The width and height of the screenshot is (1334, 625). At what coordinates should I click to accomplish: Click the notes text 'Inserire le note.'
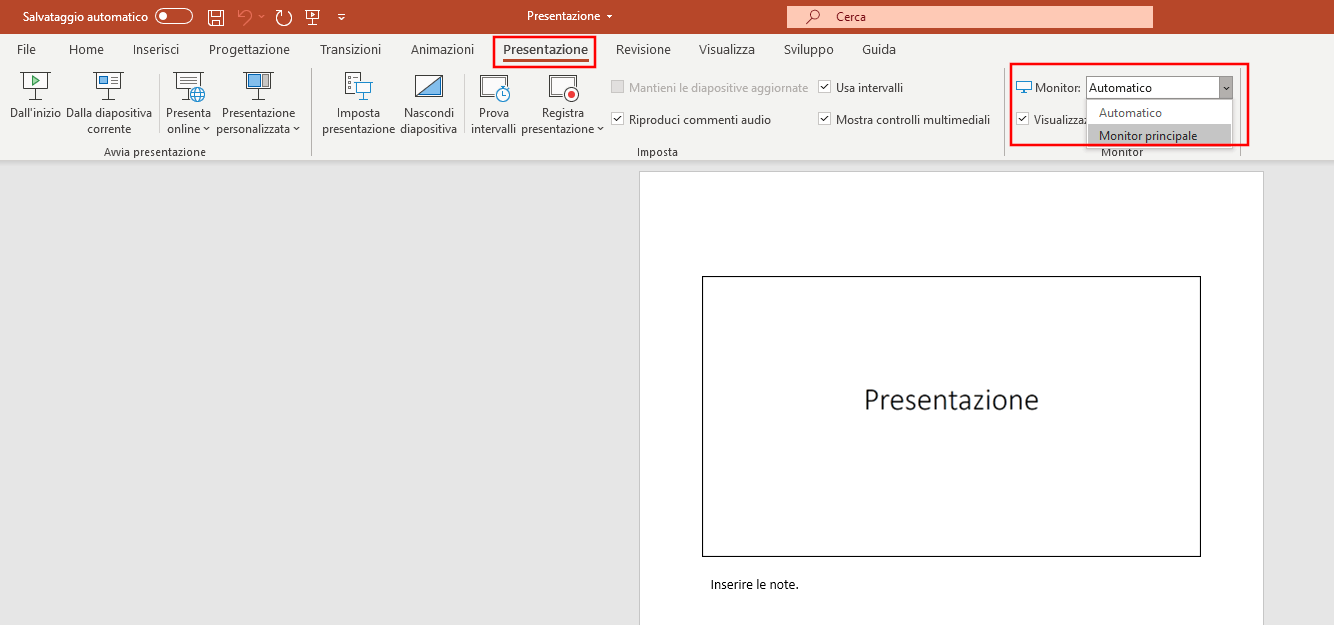coord(754,585)
